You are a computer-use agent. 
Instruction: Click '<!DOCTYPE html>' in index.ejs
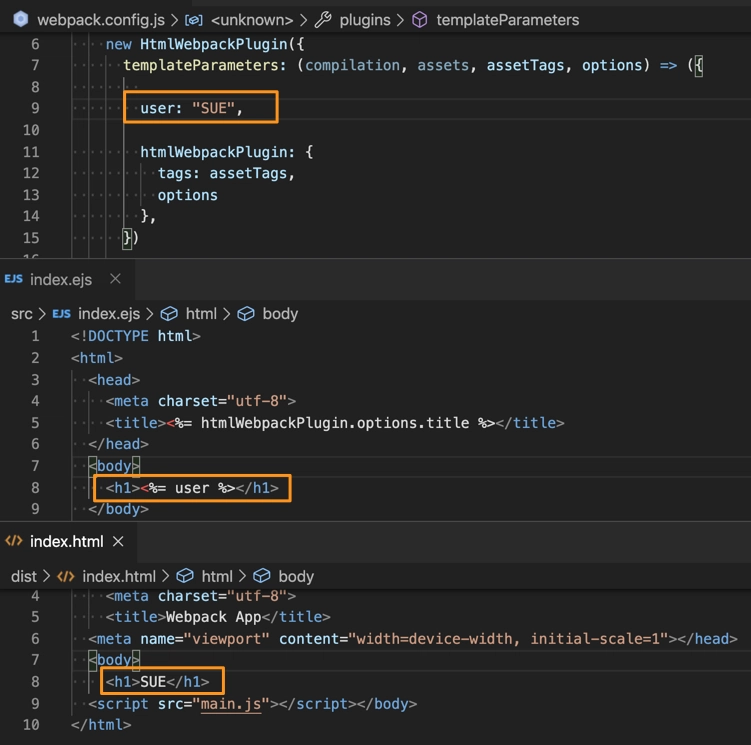(x=136, y=336)
